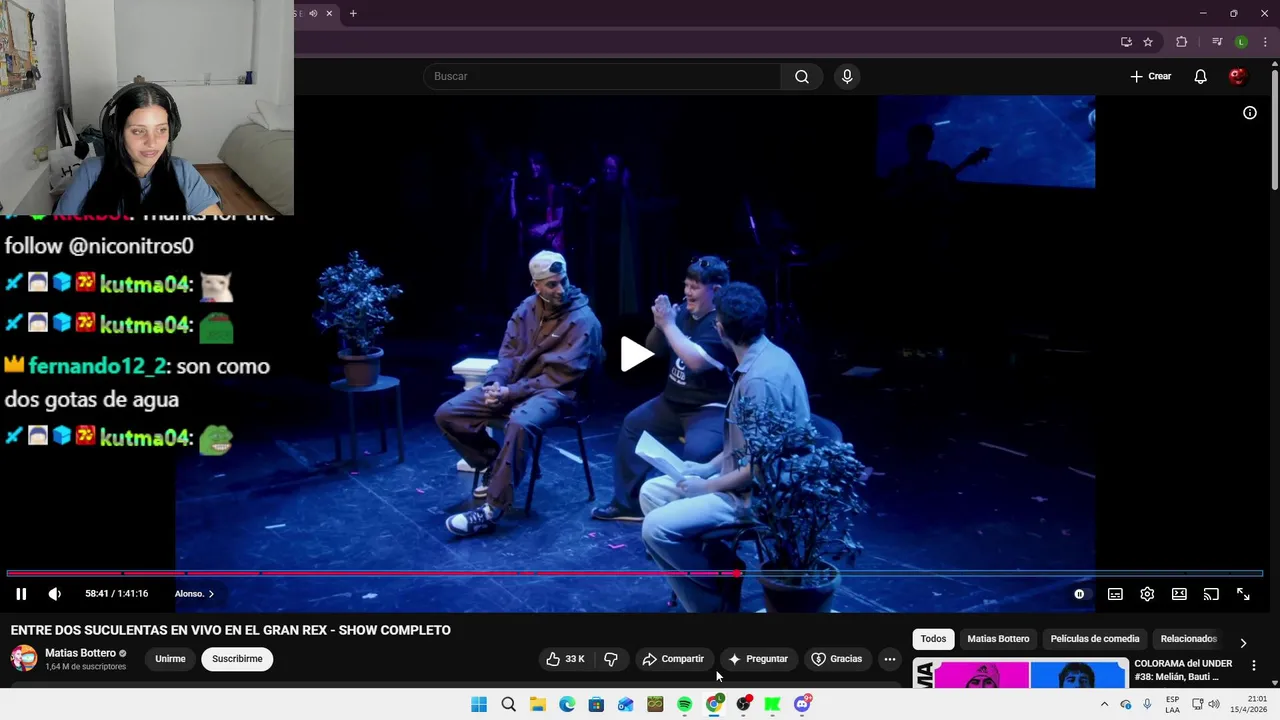The height and width of the screenshot is (720, 1280).
Task: Select the Matias Bottero filter chip
Action: click(998, 639)
